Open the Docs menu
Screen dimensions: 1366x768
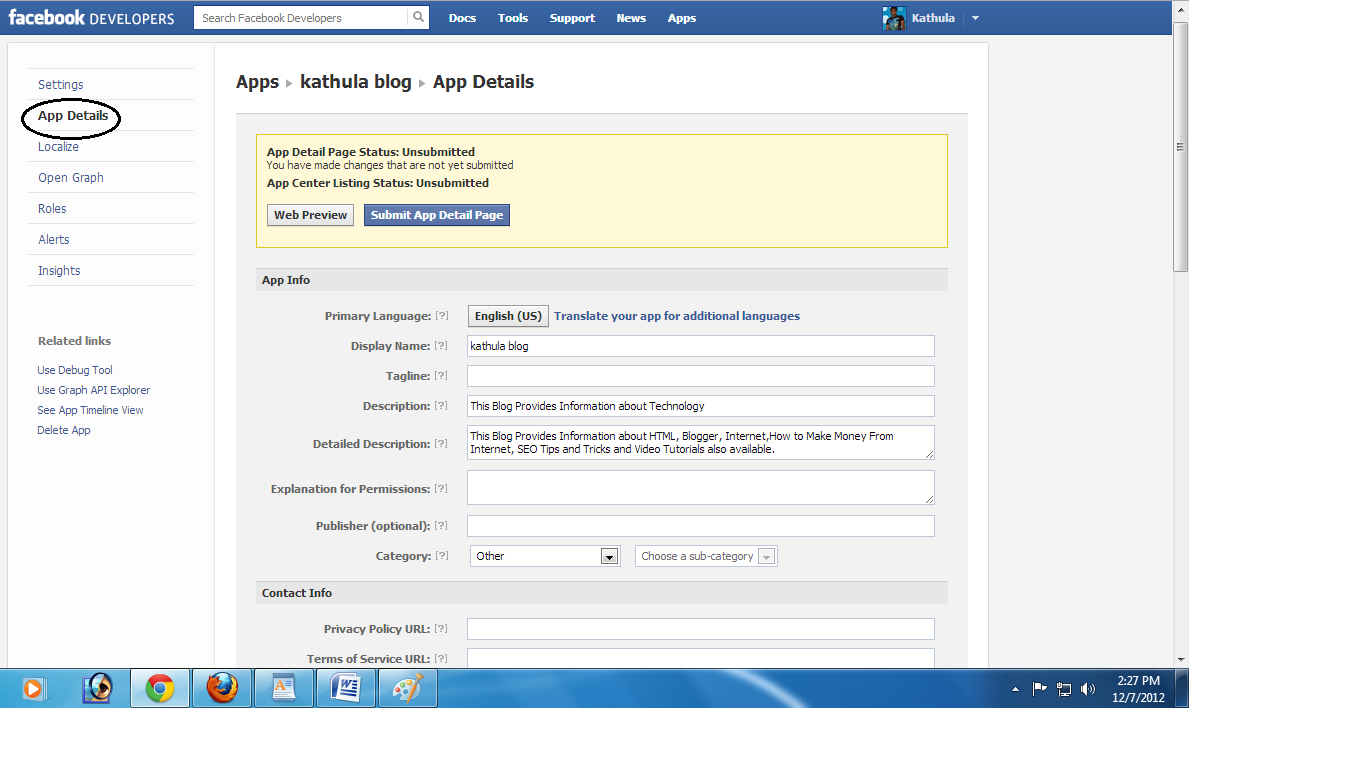point(462,17)
